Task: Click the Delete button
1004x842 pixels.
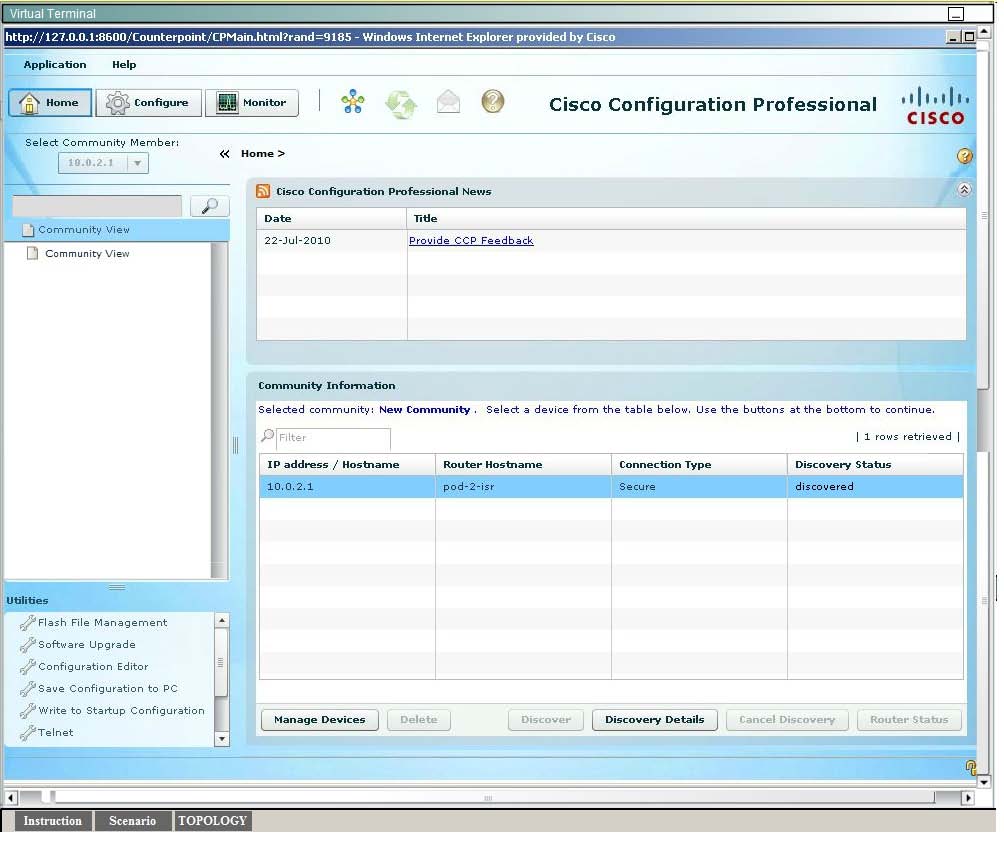Action: pyautogui.click(x=419, y=720)
